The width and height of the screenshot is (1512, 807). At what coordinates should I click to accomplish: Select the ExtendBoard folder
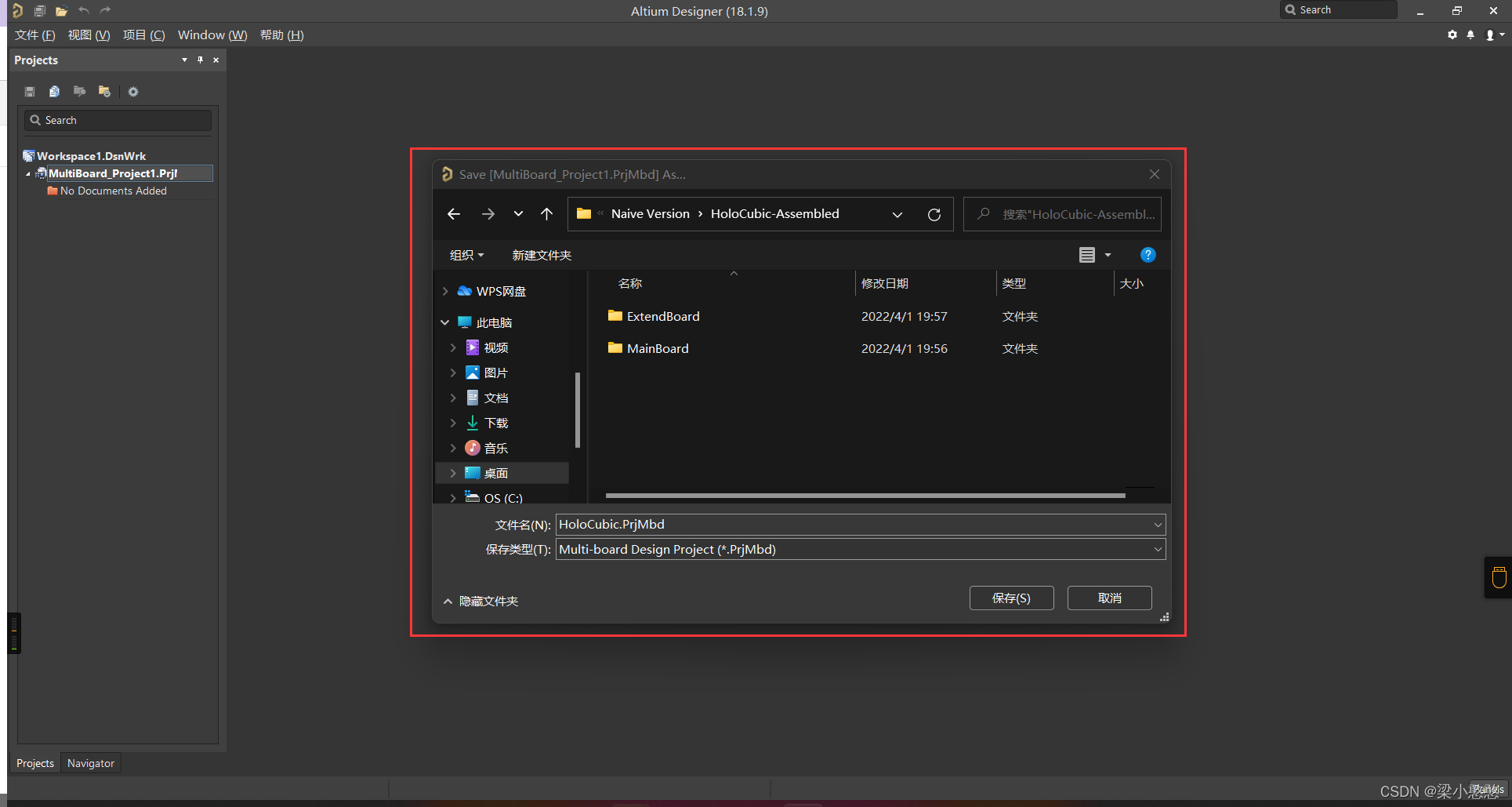click(x=662, y=316)
